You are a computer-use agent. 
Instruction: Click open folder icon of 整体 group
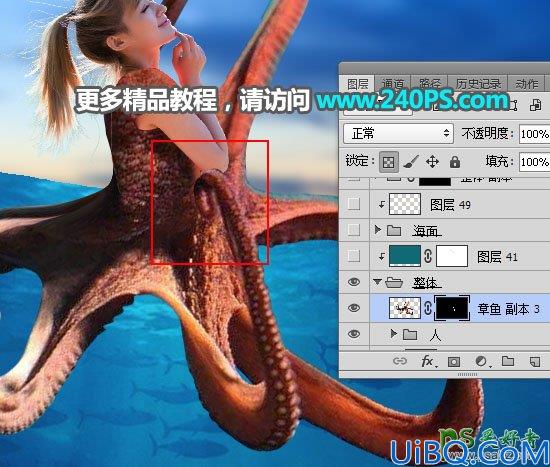pyautogui.click(x=394, y=282)
